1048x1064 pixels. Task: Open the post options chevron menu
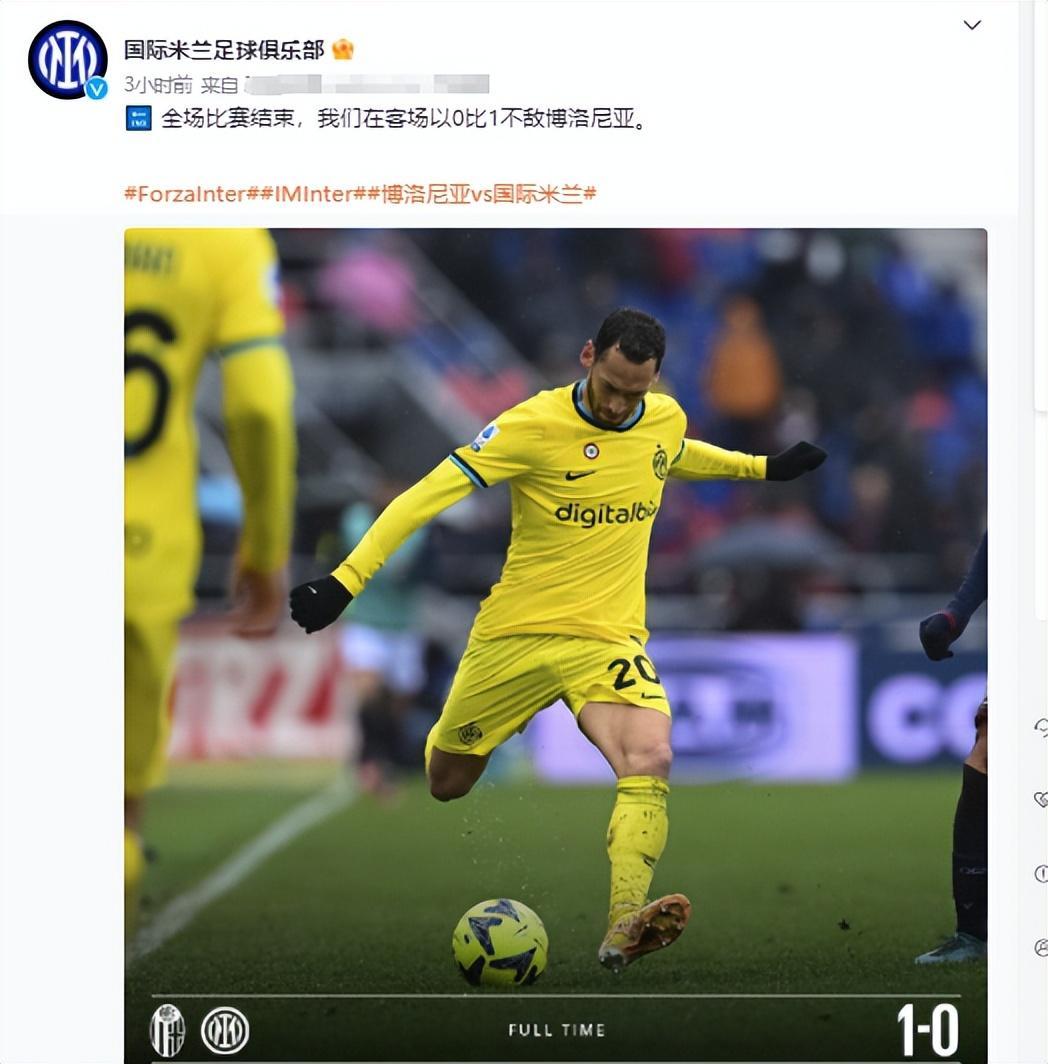[x=972, y=25]
